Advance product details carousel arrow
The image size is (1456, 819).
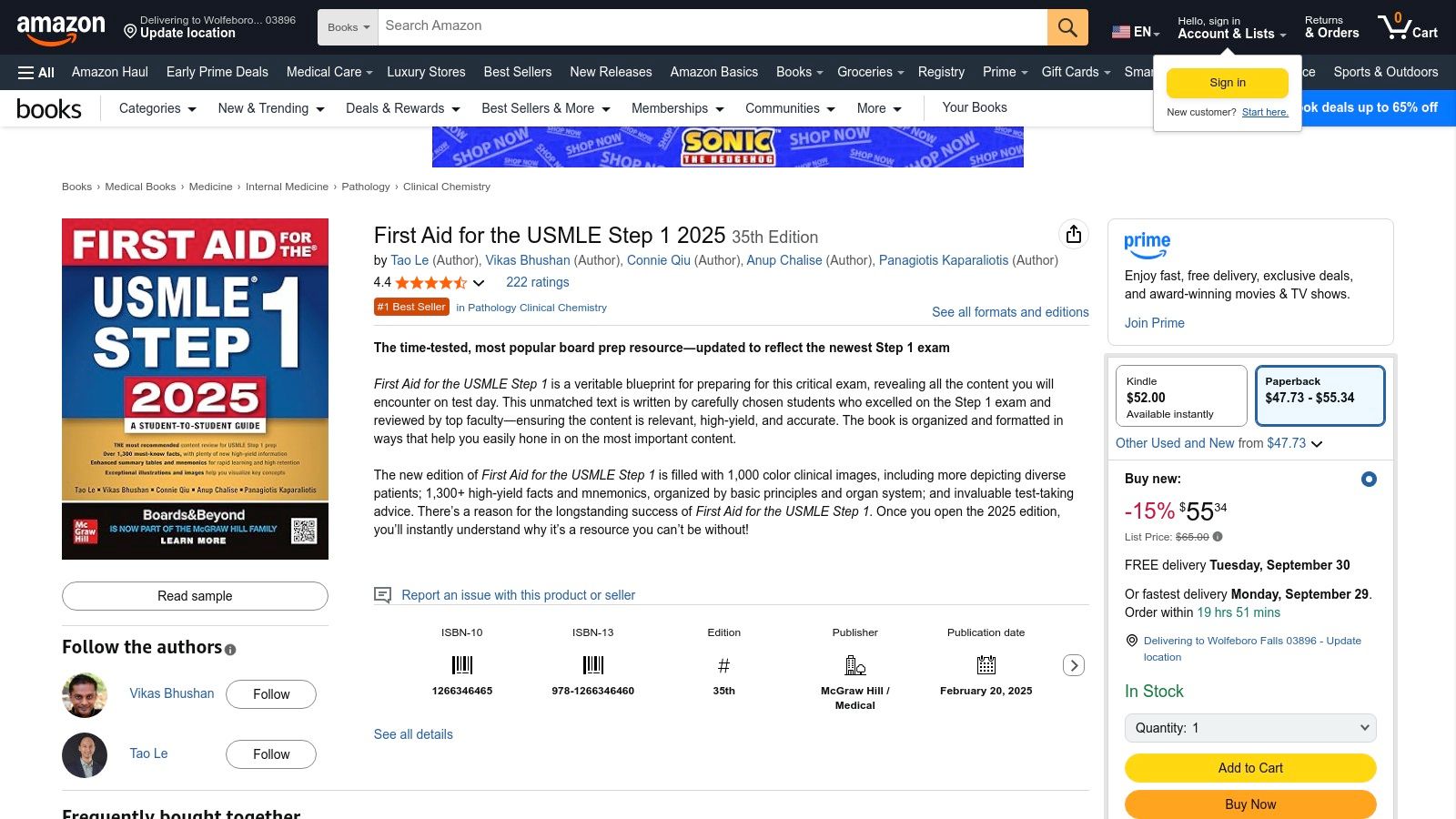click(x=1074, y=665)
